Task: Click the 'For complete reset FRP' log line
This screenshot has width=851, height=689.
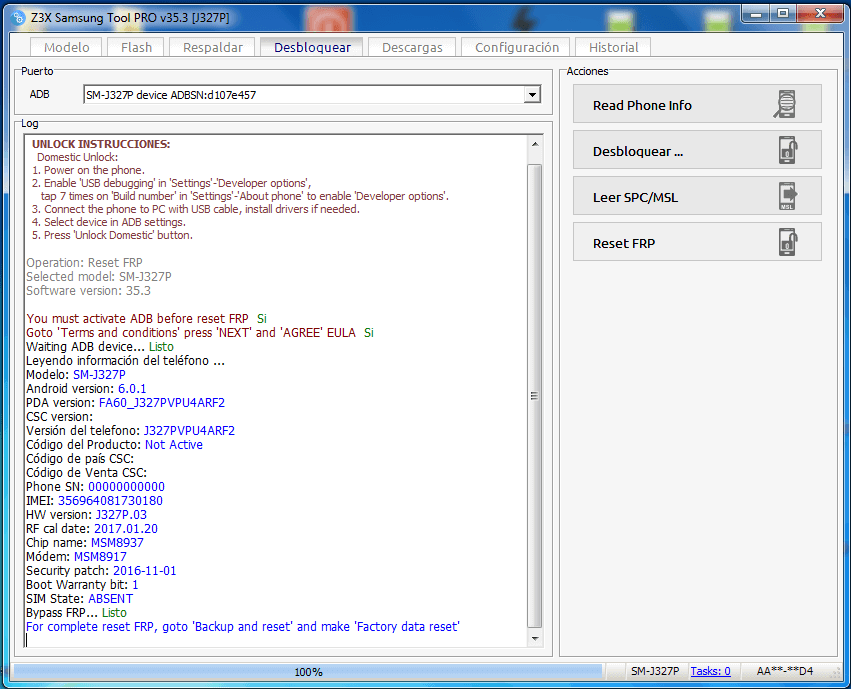Action: [243, 627]
